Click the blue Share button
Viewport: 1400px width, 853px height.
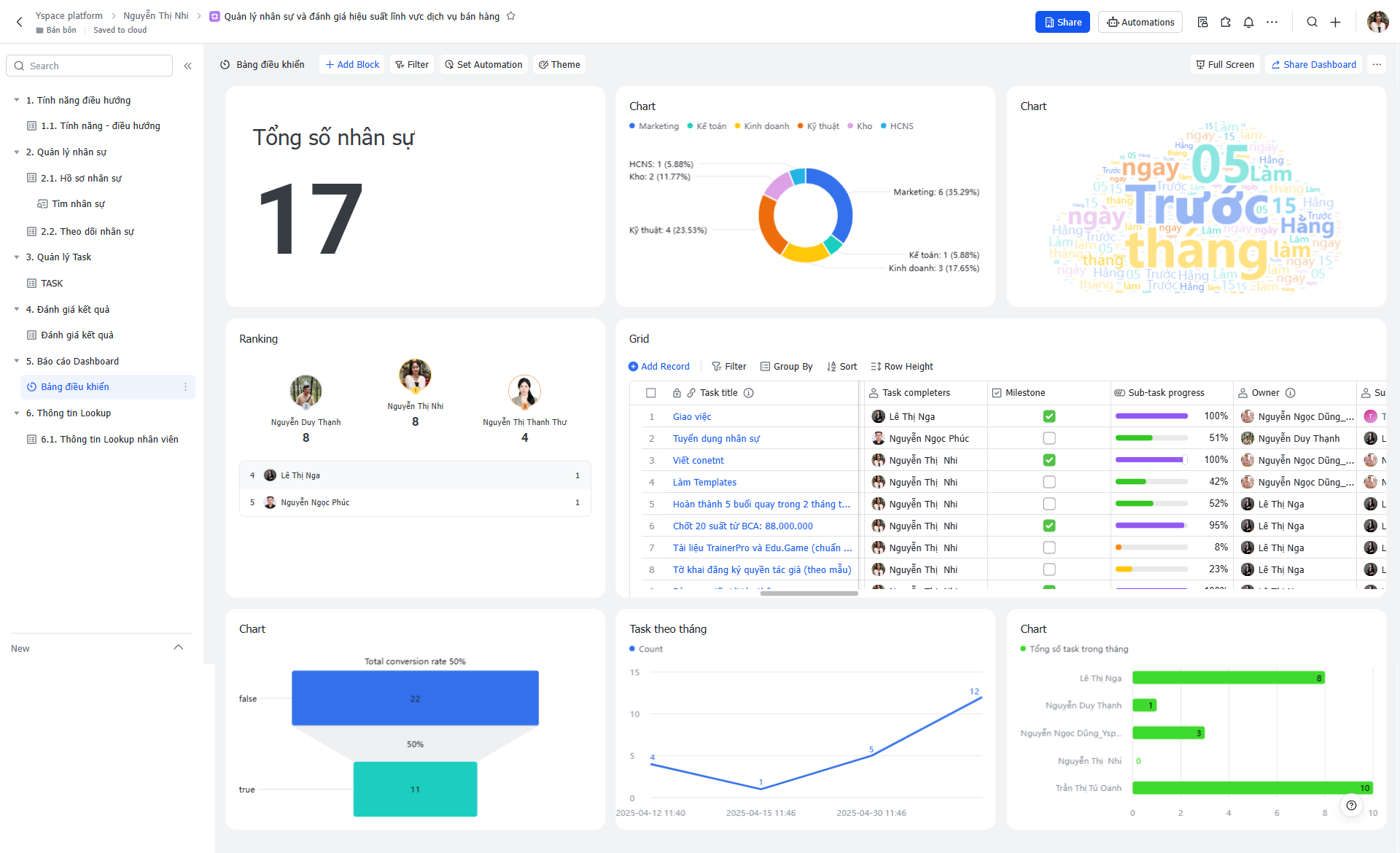(1062, 22)
